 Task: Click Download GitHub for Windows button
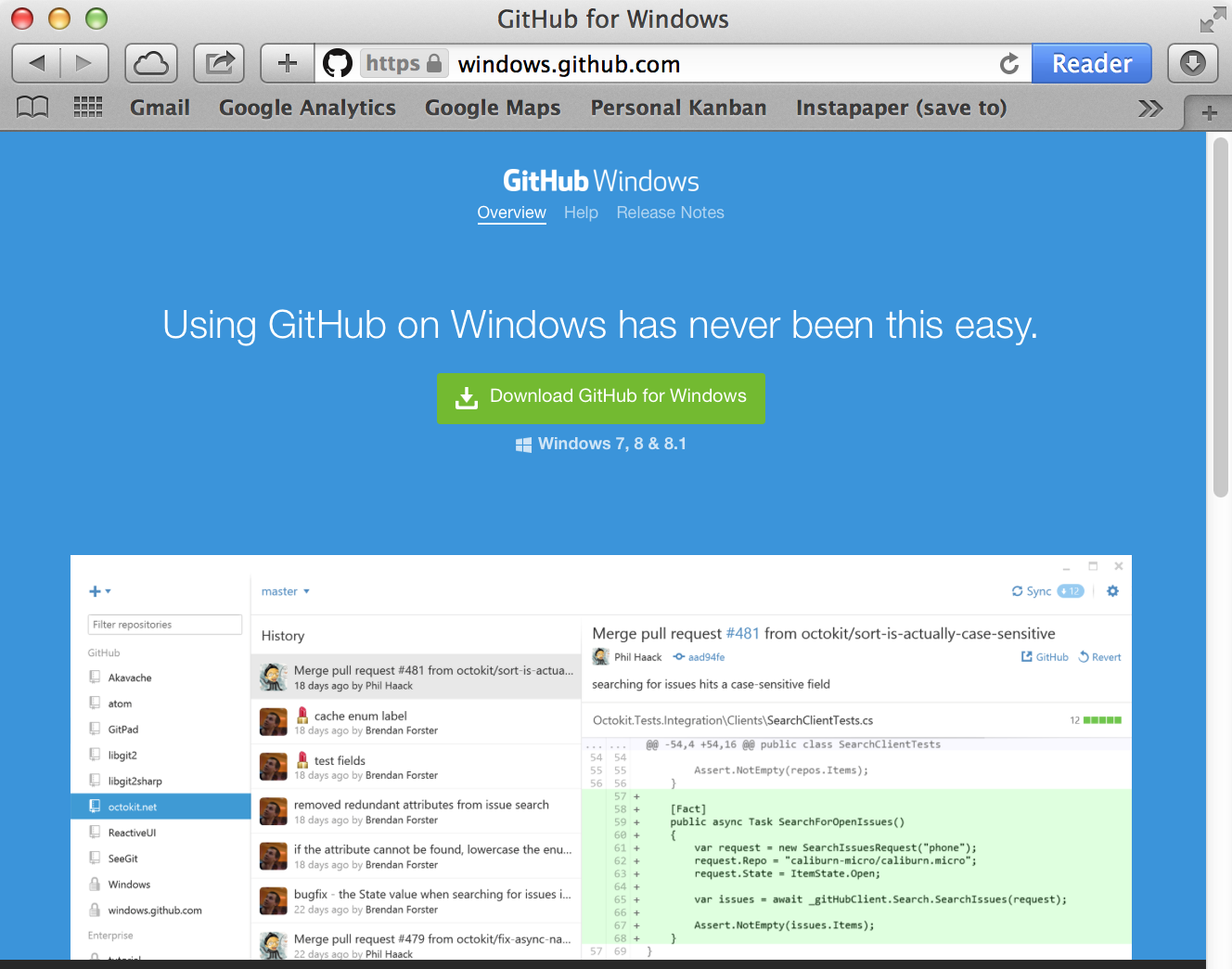tap(601, 398)
